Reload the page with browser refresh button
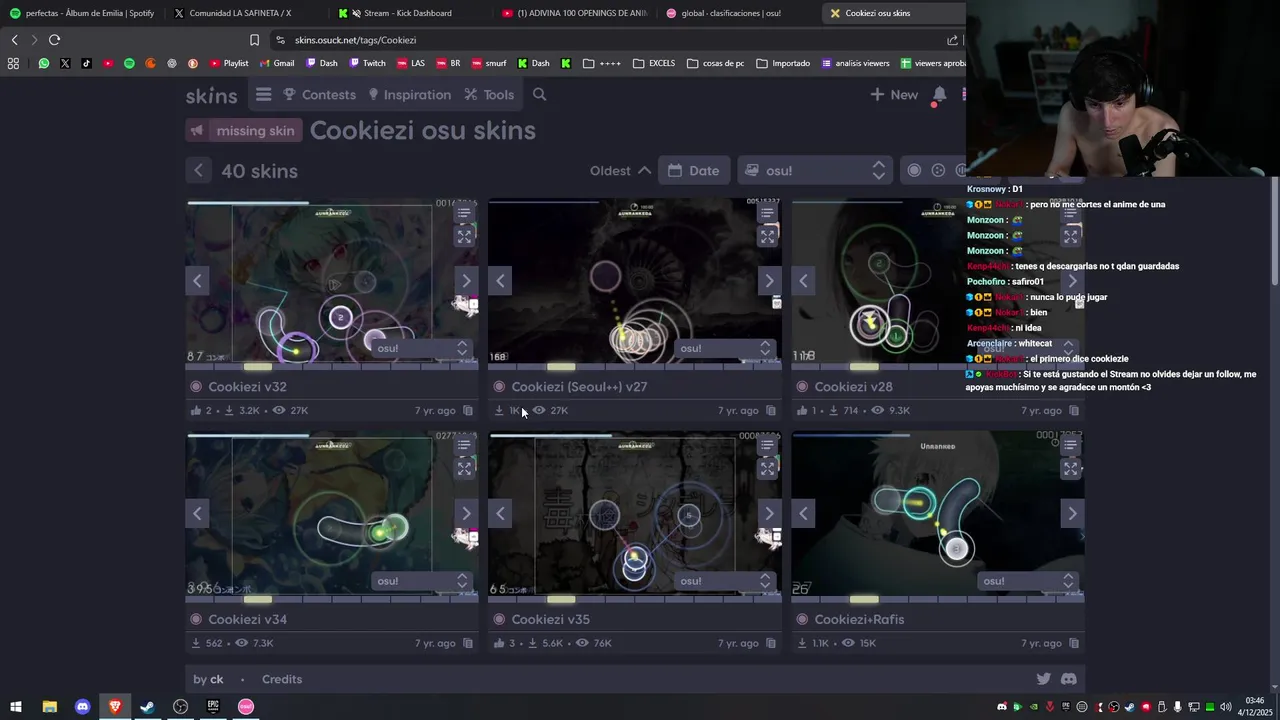1280x720 pixels. [x=54, y=40]
